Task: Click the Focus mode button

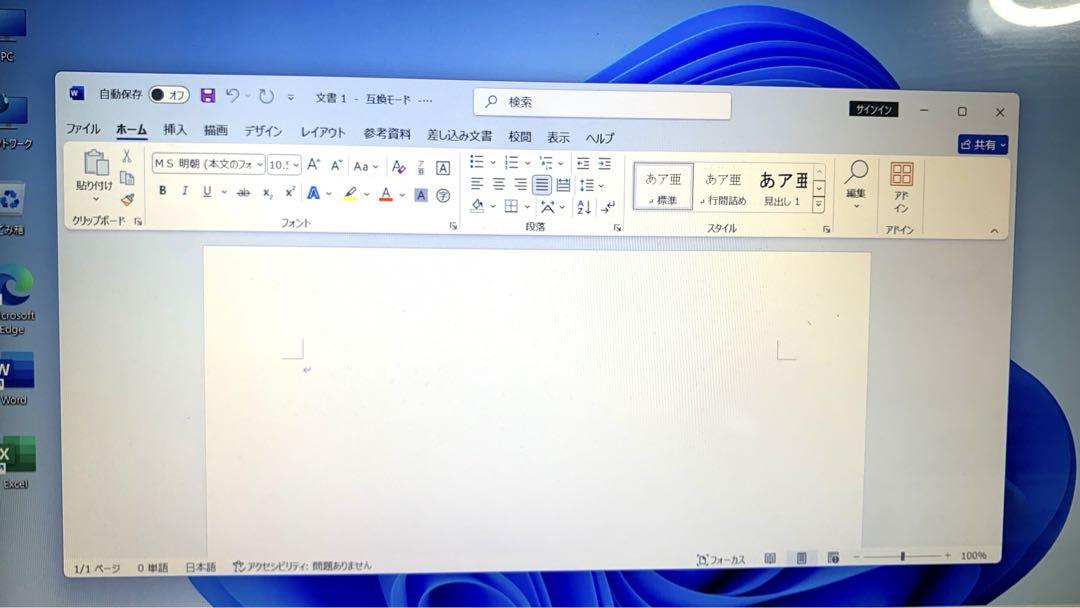Action: point(720,560)
